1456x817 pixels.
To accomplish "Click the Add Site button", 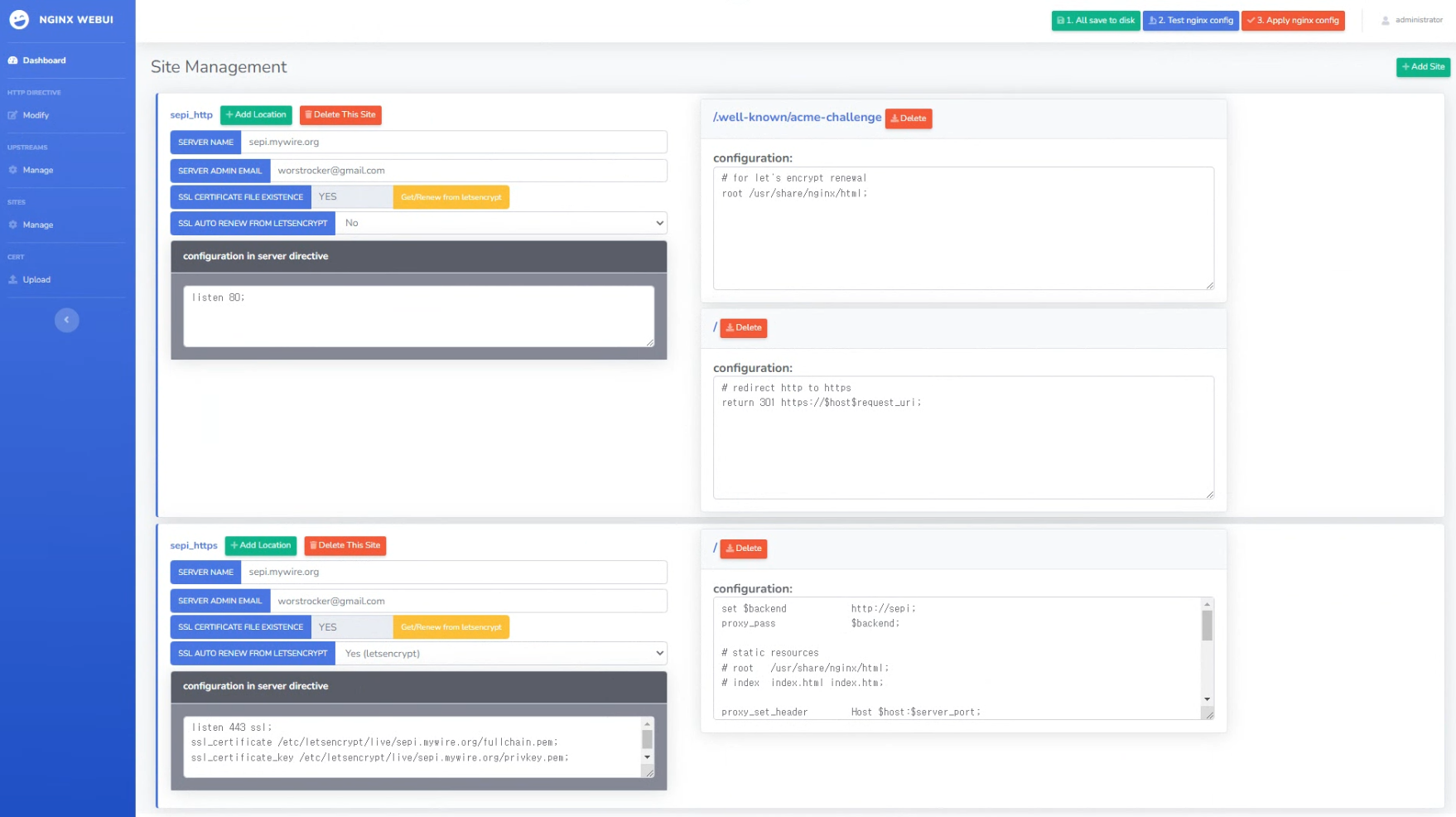I will click(1423, 67).
